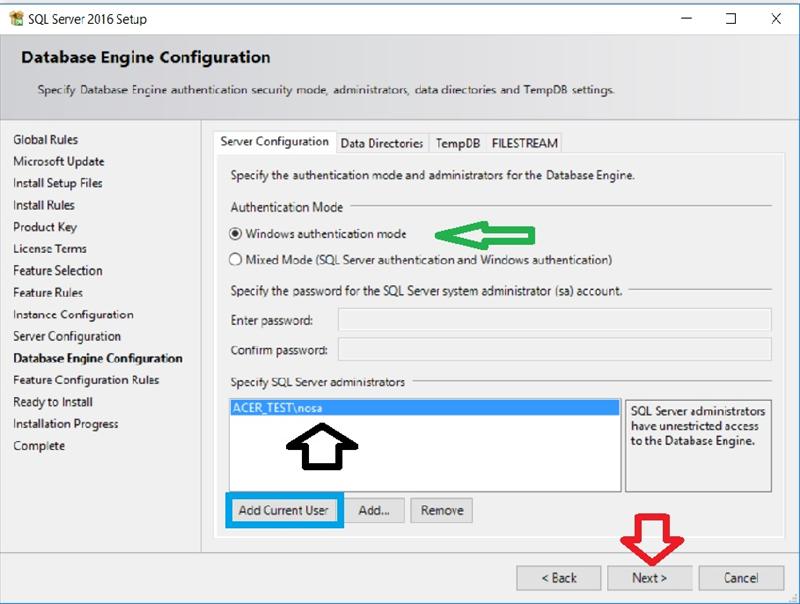Proceed with the Next button
The image size is (800, 604).
[648, 578]
